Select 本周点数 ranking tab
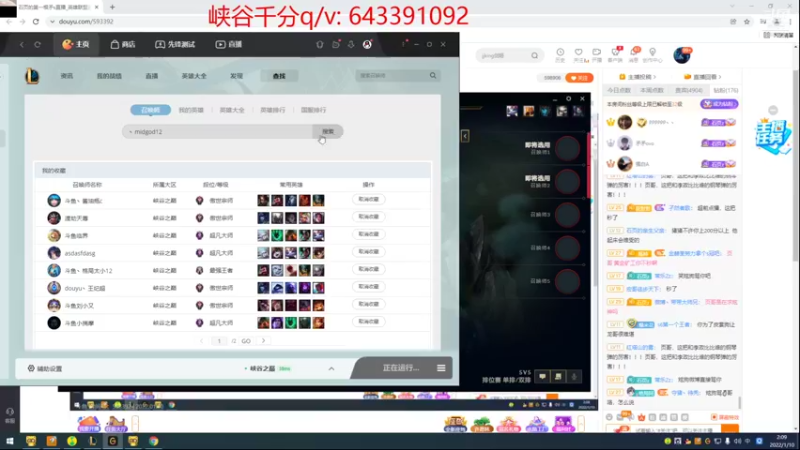The image size is (800, 450). click(x=652, y=90)
